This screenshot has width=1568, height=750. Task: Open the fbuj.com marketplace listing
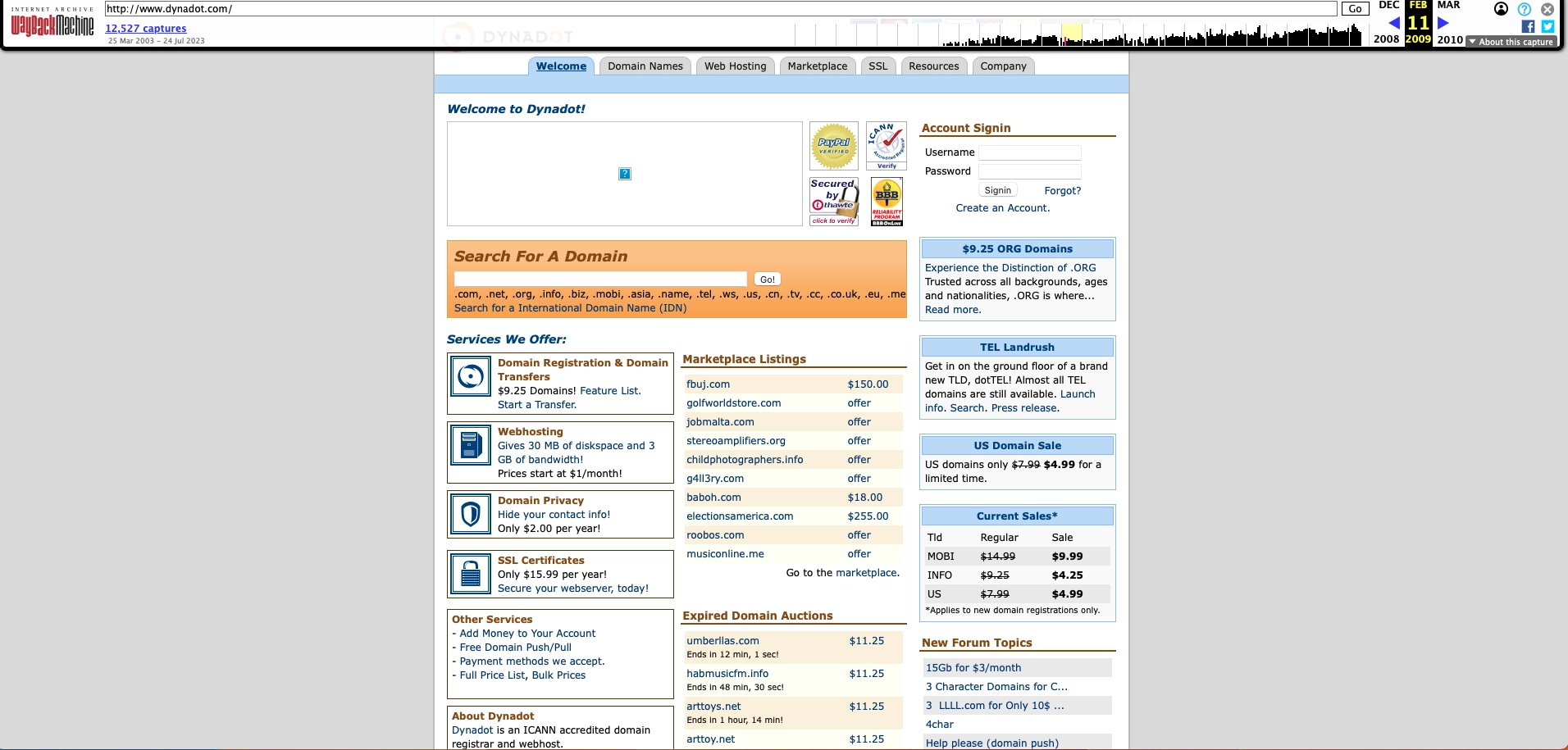[708, 384]
